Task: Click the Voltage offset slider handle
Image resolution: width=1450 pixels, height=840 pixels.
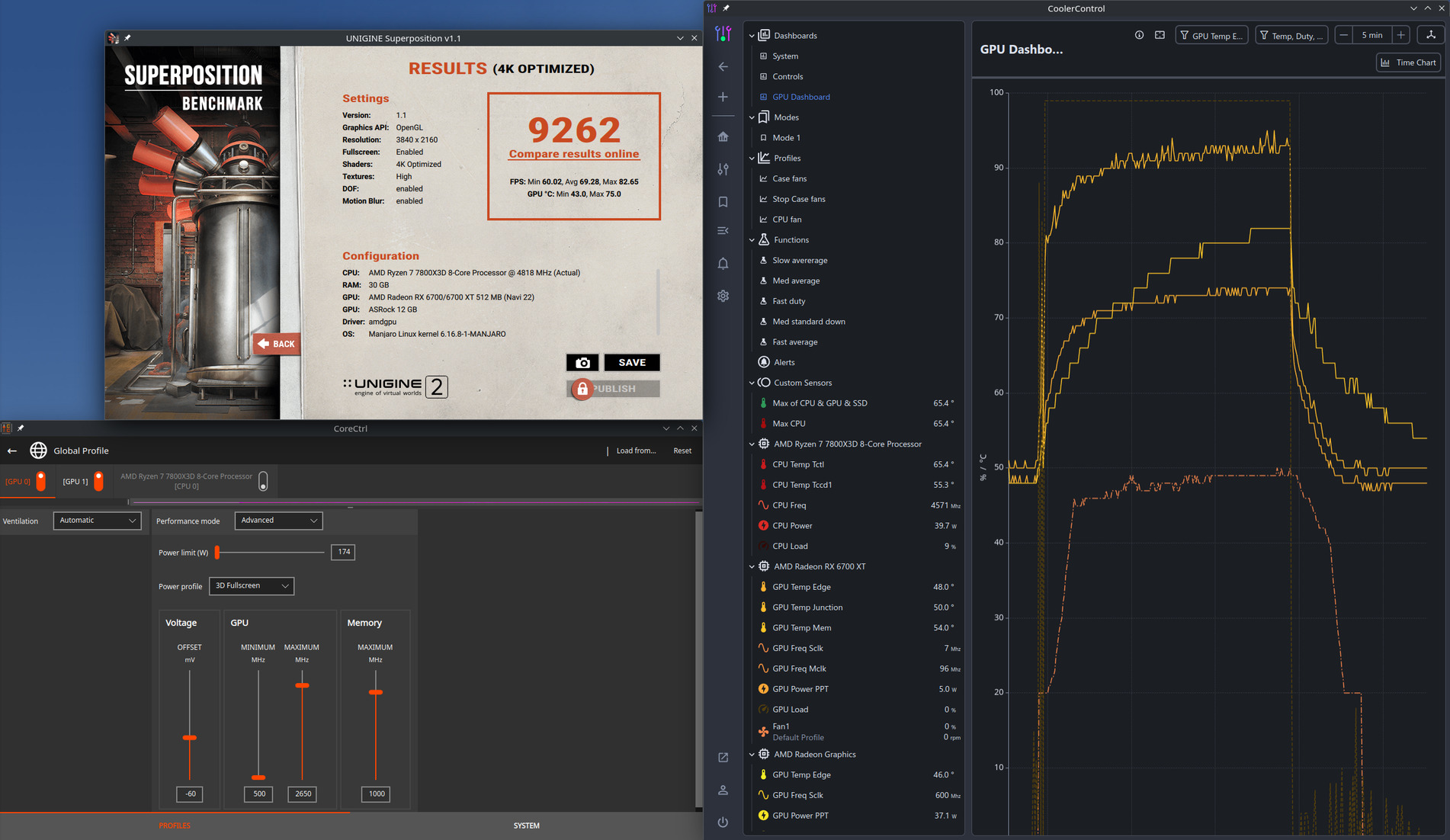Action: tap(190, 738)
